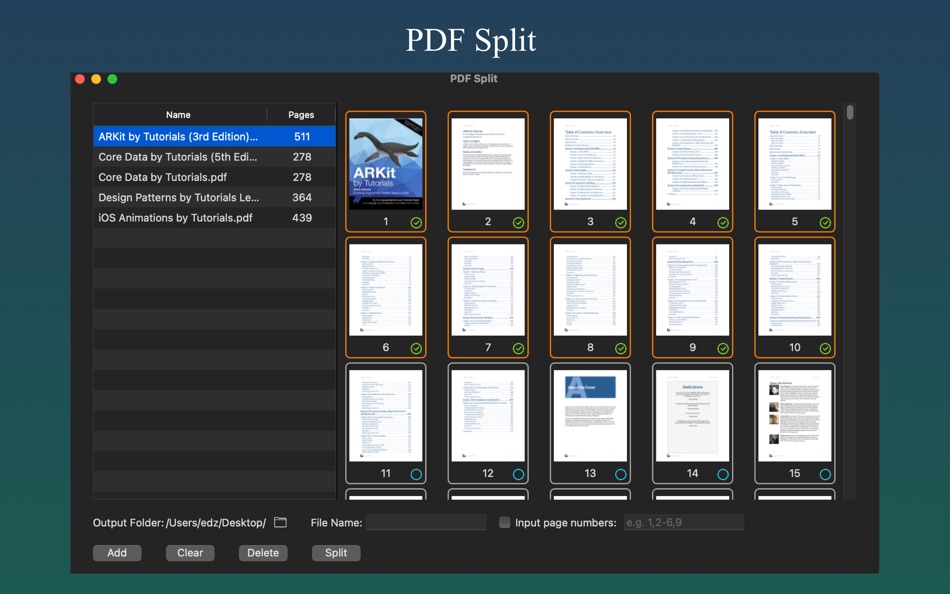
Task: Click the Table of Contents page 3 thumbnail
Action: coord(590,164)
